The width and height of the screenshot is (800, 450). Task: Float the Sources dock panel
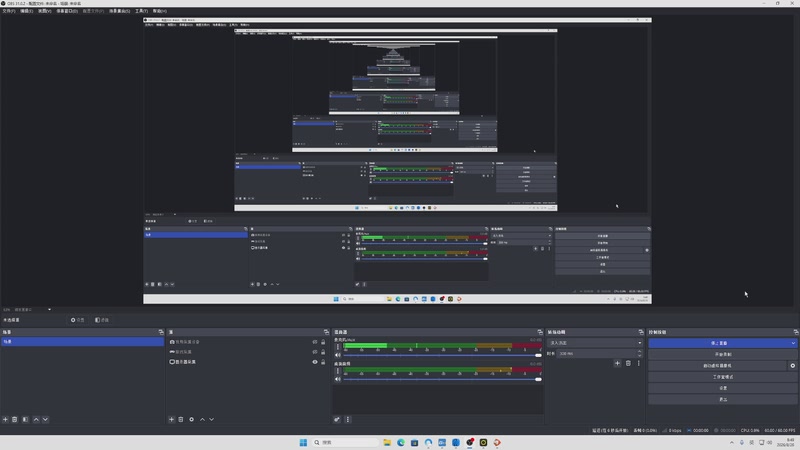(x=327, y=332)
